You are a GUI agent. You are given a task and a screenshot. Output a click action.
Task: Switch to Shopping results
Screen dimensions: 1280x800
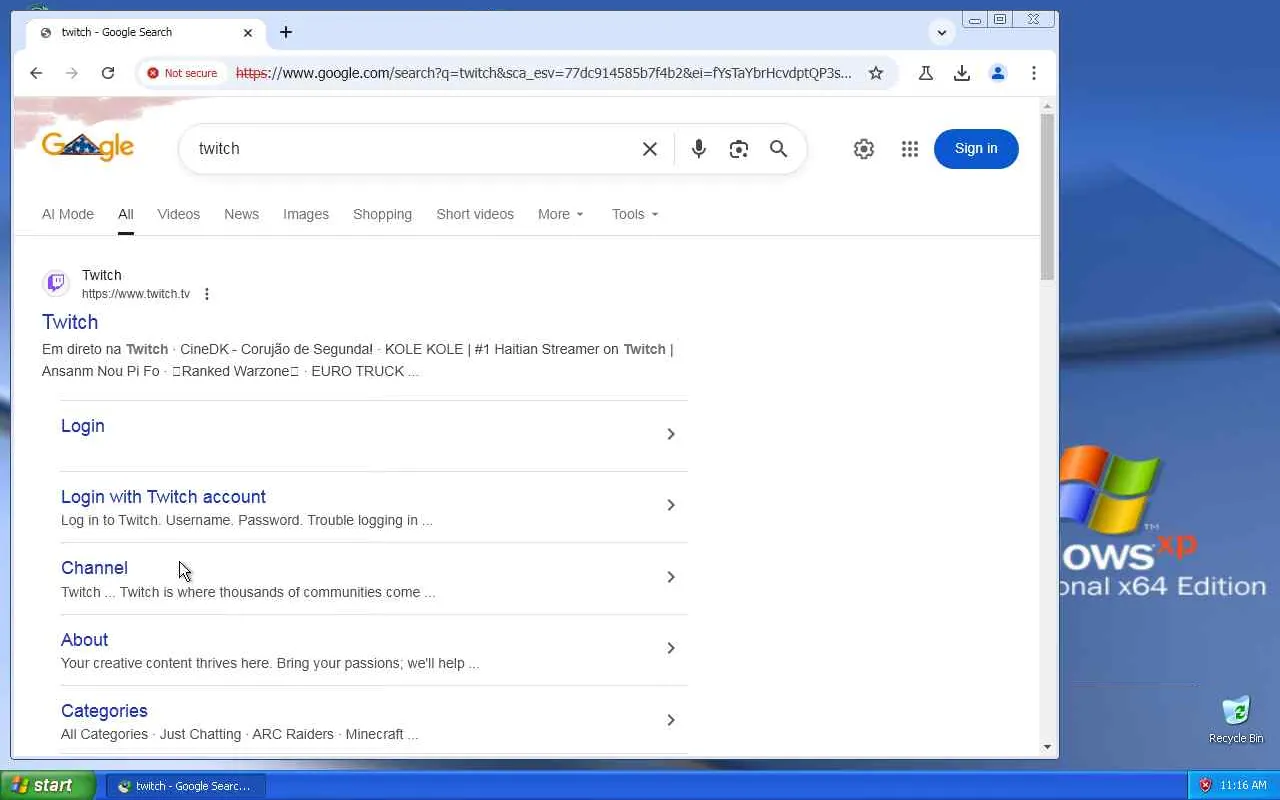pyautogui.click(x=382, y=214)
